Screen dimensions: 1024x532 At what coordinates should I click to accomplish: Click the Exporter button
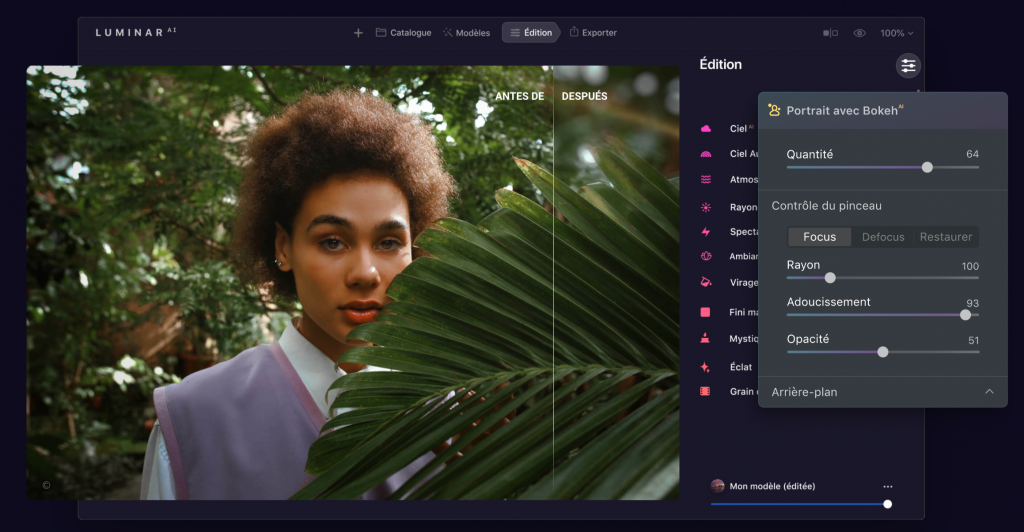point(593,33)
